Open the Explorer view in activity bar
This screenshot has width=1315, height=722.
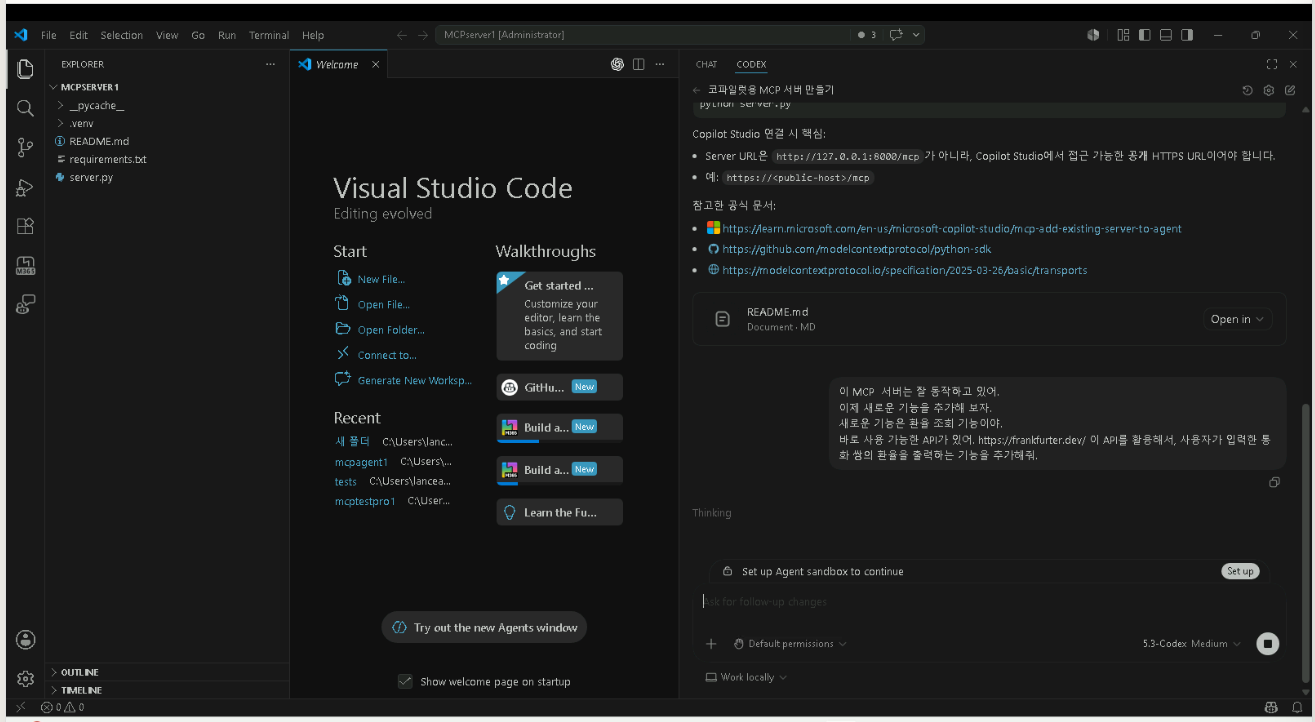[26, 70]
